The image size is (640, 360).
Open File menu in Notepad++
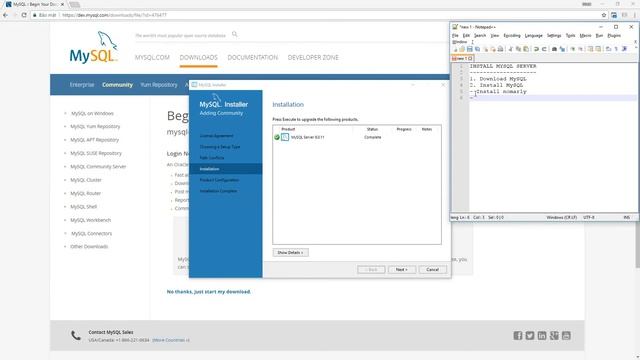point(455,36)
